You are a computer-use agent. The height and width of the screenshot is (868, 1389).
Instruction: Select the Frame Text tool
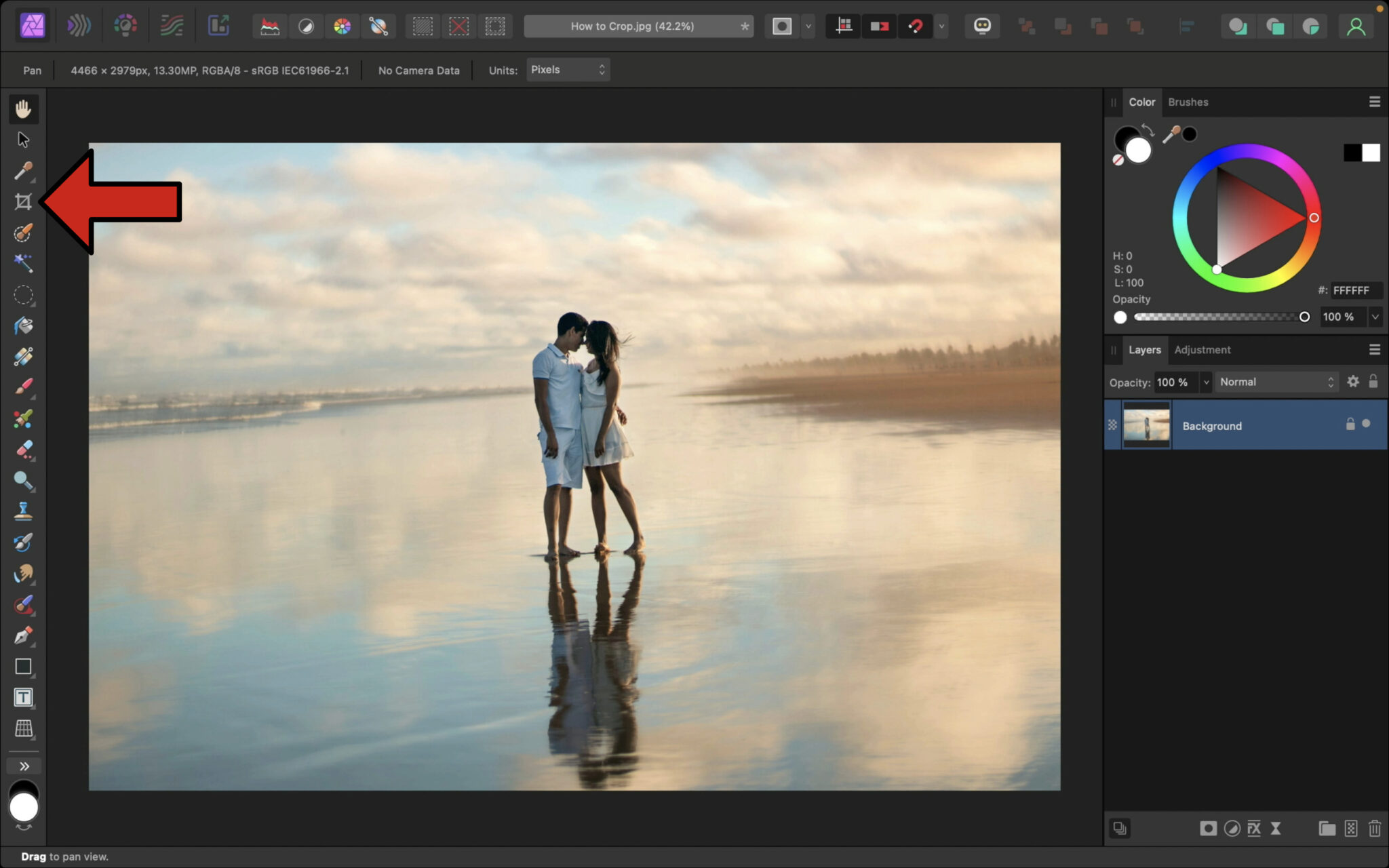tap(23, 697)
